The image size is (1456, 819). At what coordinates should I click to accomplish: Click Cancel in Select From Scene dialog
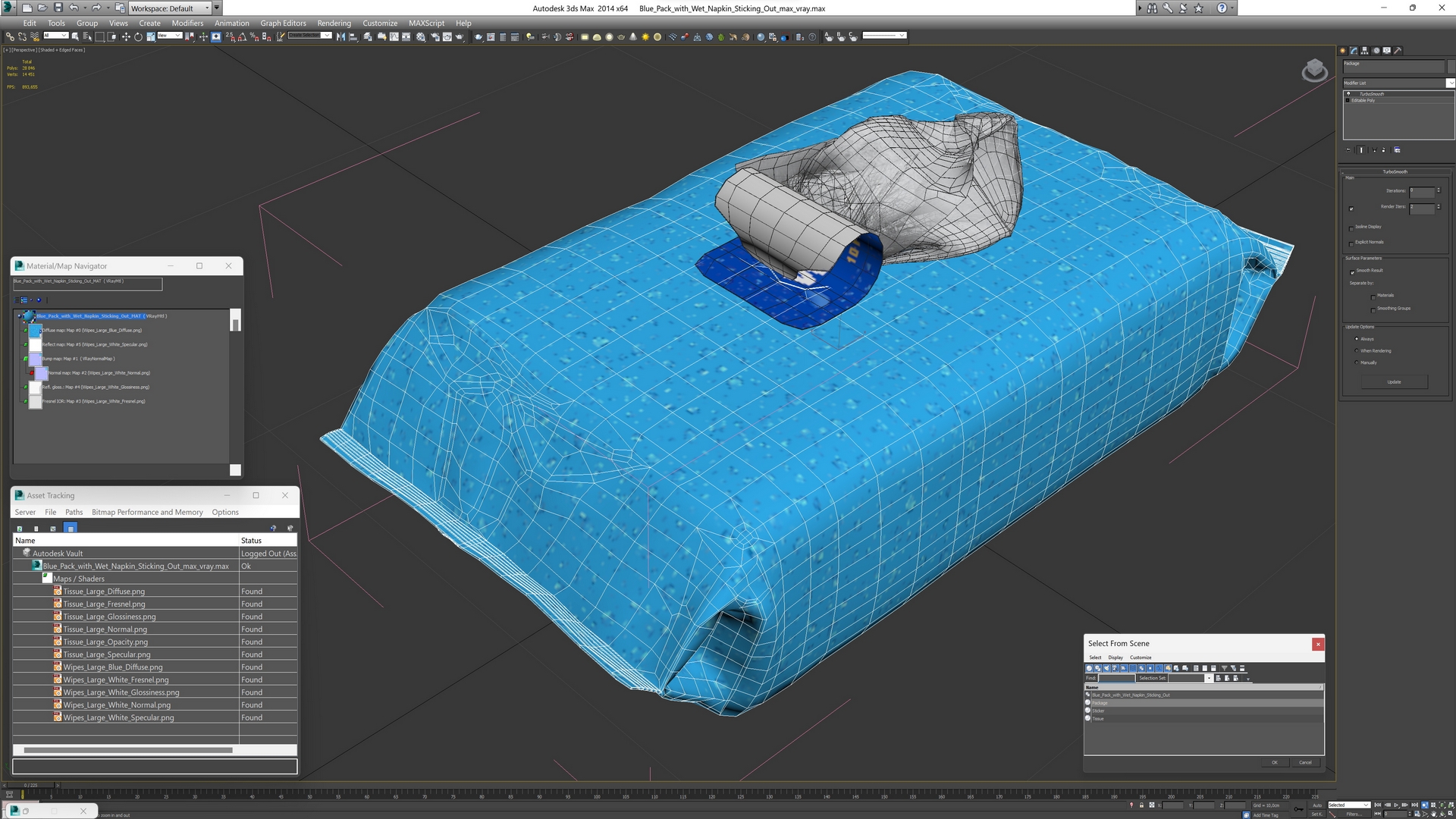(x=1305, y=762)
